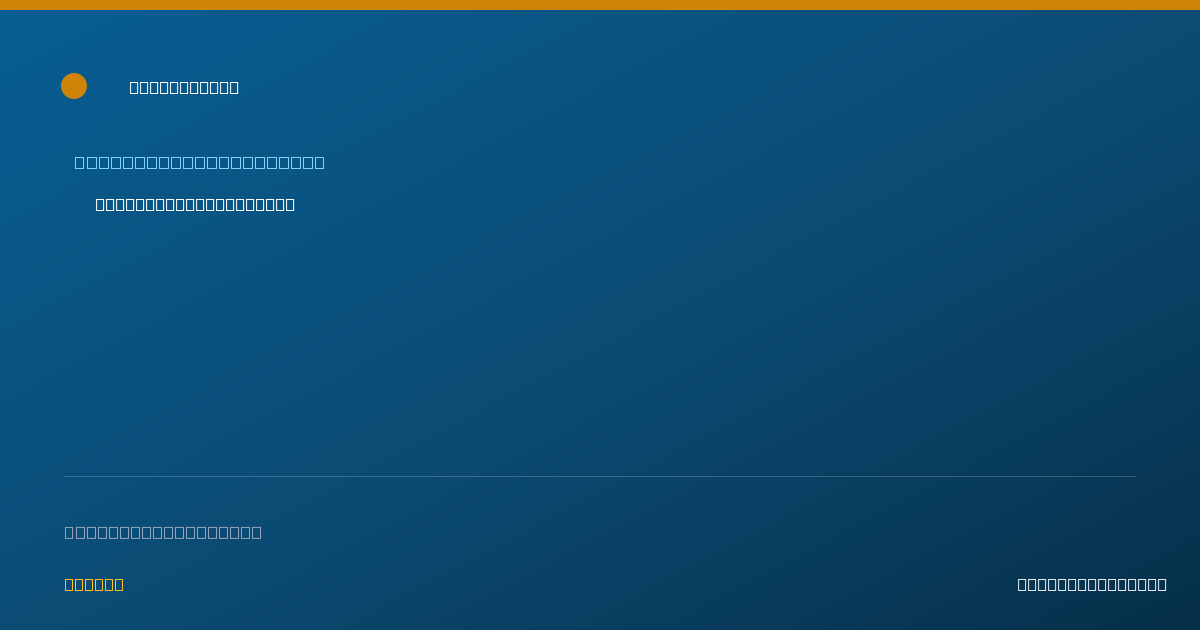This screenshot has width=1200, height=630.
Task: Click the white footer text at bottom right
Action: pos(1092,584)
